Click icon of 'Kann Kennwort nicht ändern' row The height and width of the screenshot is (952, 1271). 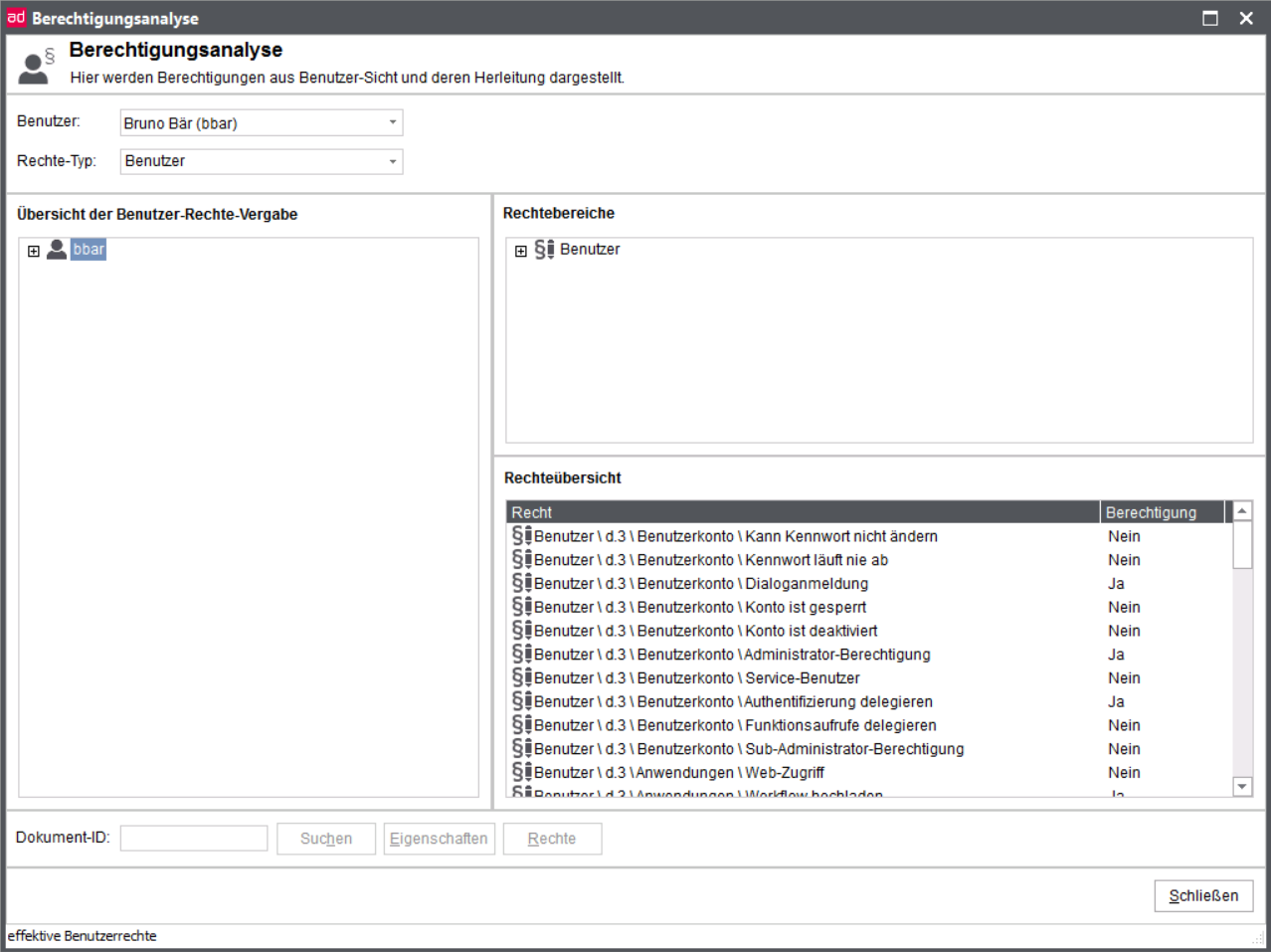522,536
